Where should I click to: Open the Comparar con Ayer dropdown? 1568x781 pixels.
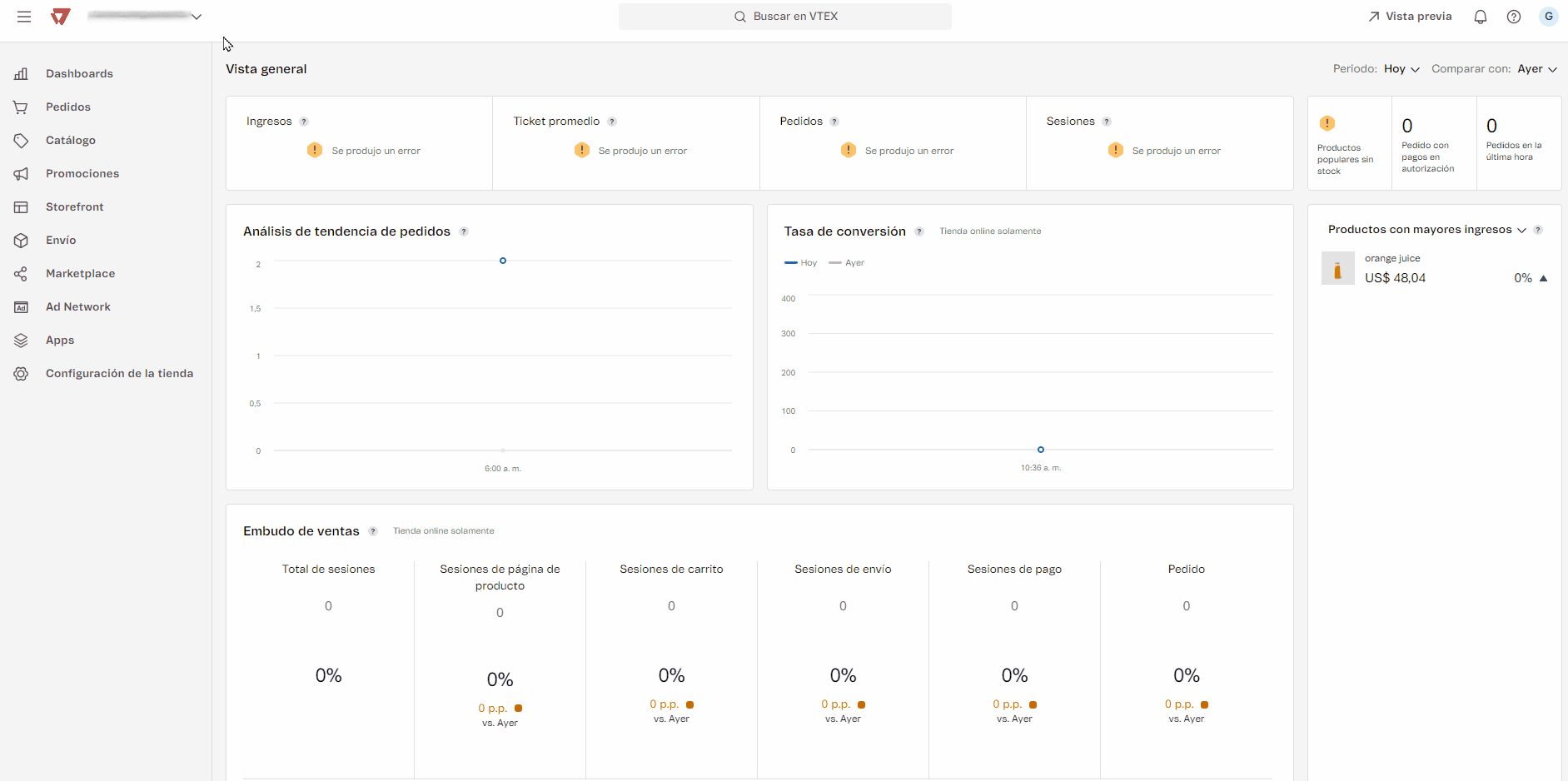[x=1536, y=69]
